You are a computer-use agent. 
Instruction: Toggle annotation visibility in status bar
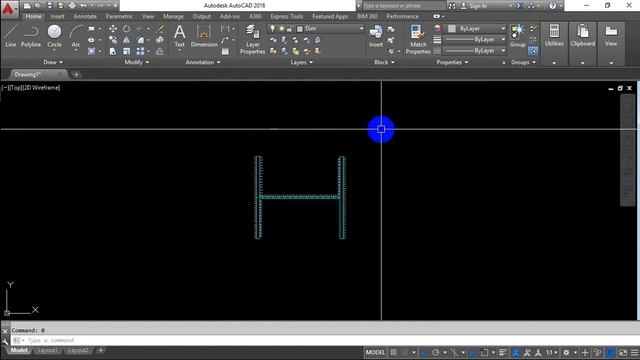coord(516,352)
